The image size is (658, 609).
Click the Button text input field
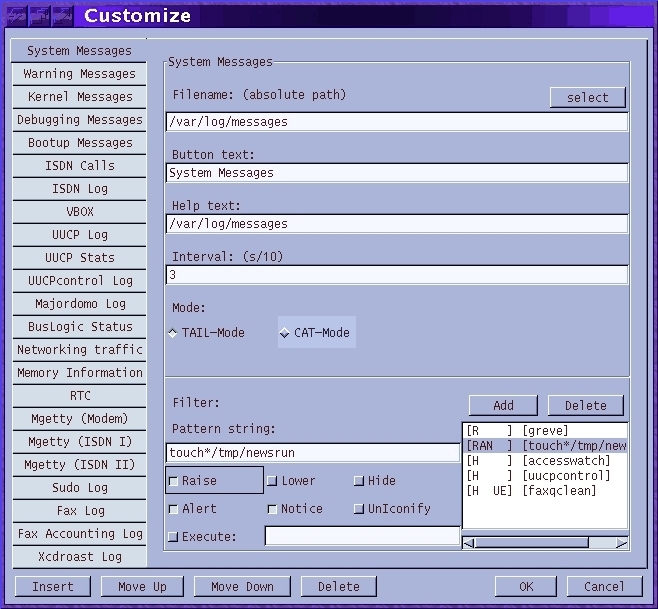coord(397,173)
